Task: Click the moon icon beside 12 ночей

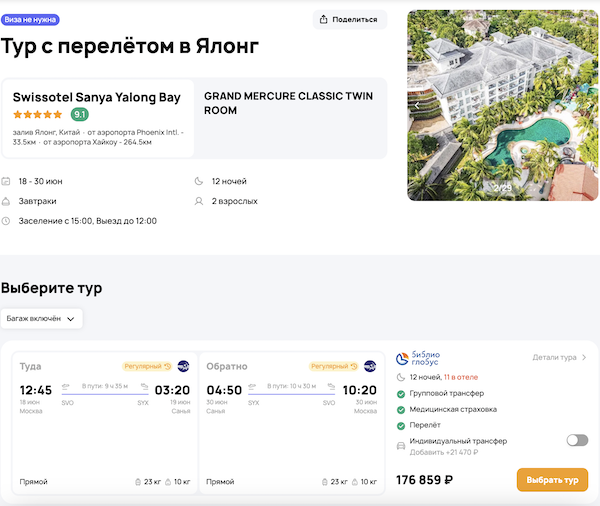Action: tap(199, 181)
